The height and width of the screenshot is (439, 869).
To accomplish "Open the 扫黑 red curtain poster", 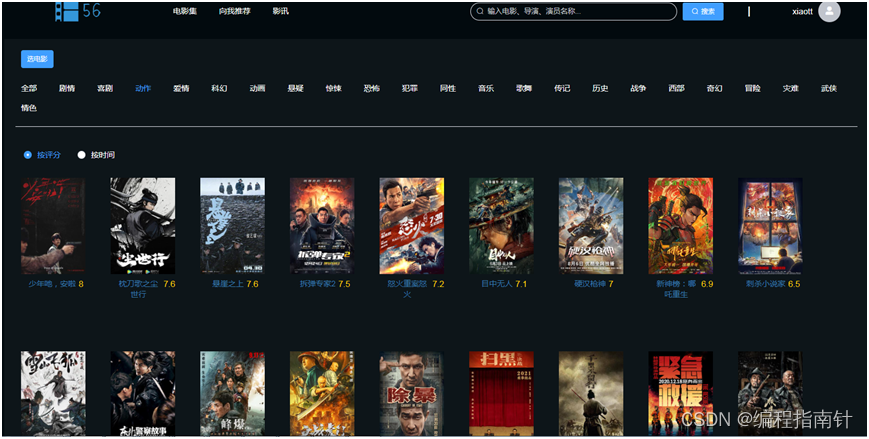I will (x=502, y=394).
